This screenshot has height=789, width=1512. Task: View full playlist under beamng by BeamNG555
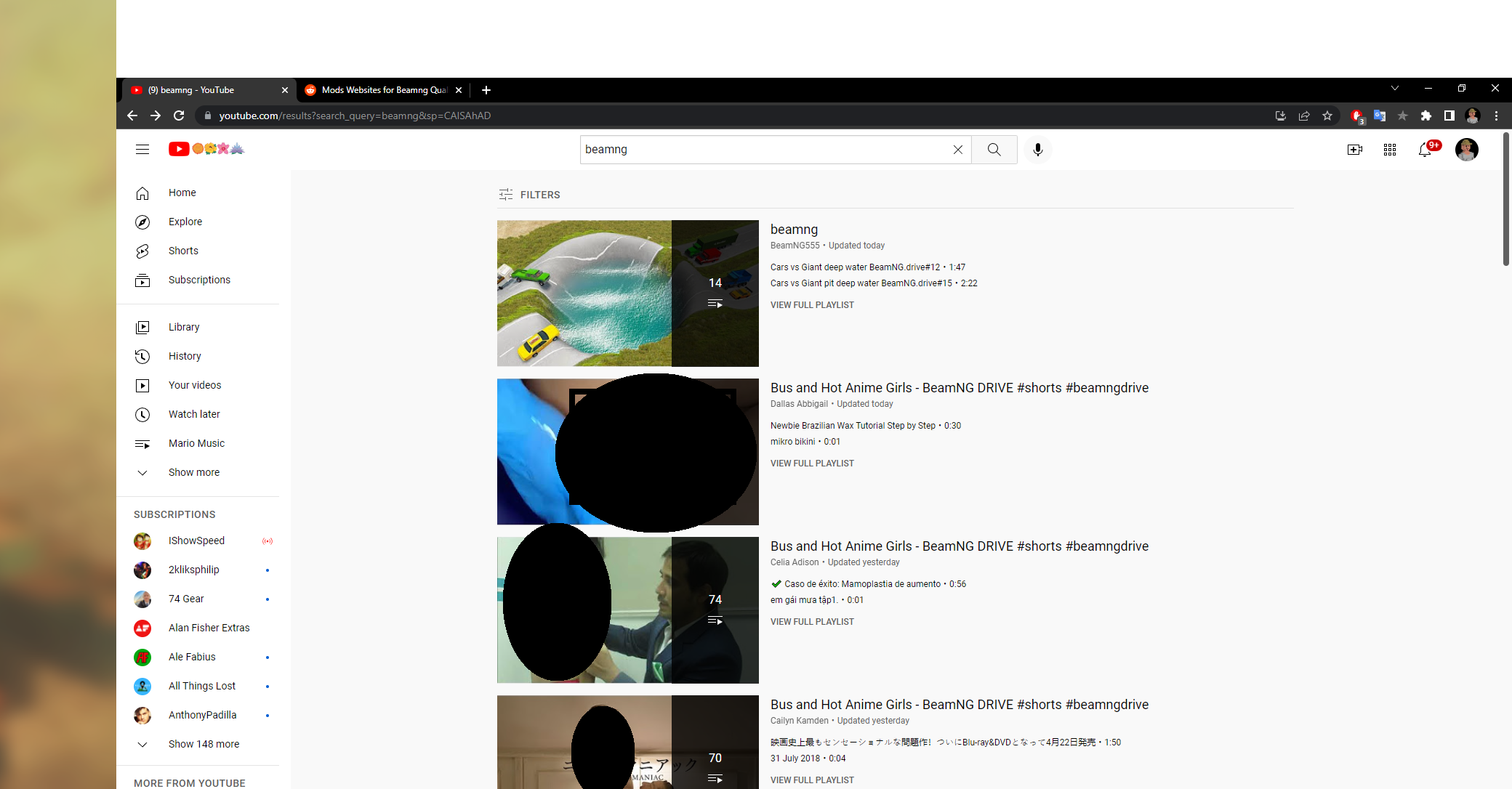[x=812, y=305]
